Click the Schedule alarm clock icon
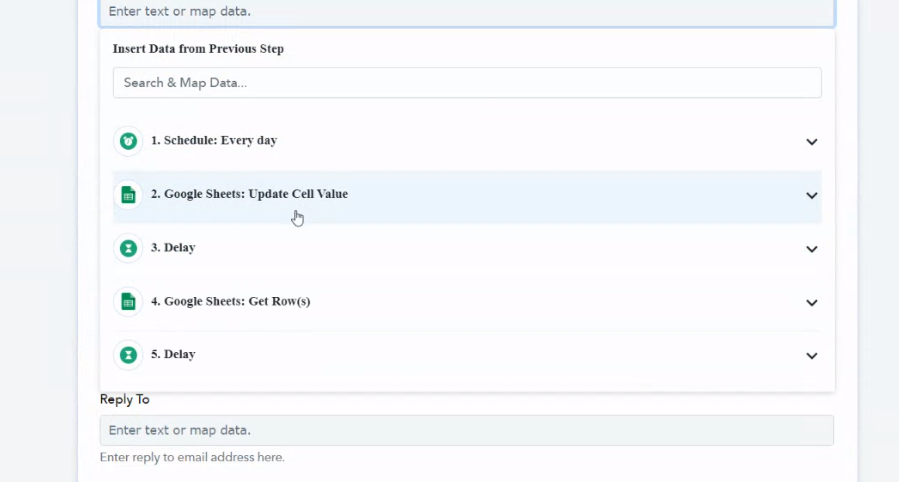Image resolution: width=899 pixels, height=482 pixels. (128, 141)
